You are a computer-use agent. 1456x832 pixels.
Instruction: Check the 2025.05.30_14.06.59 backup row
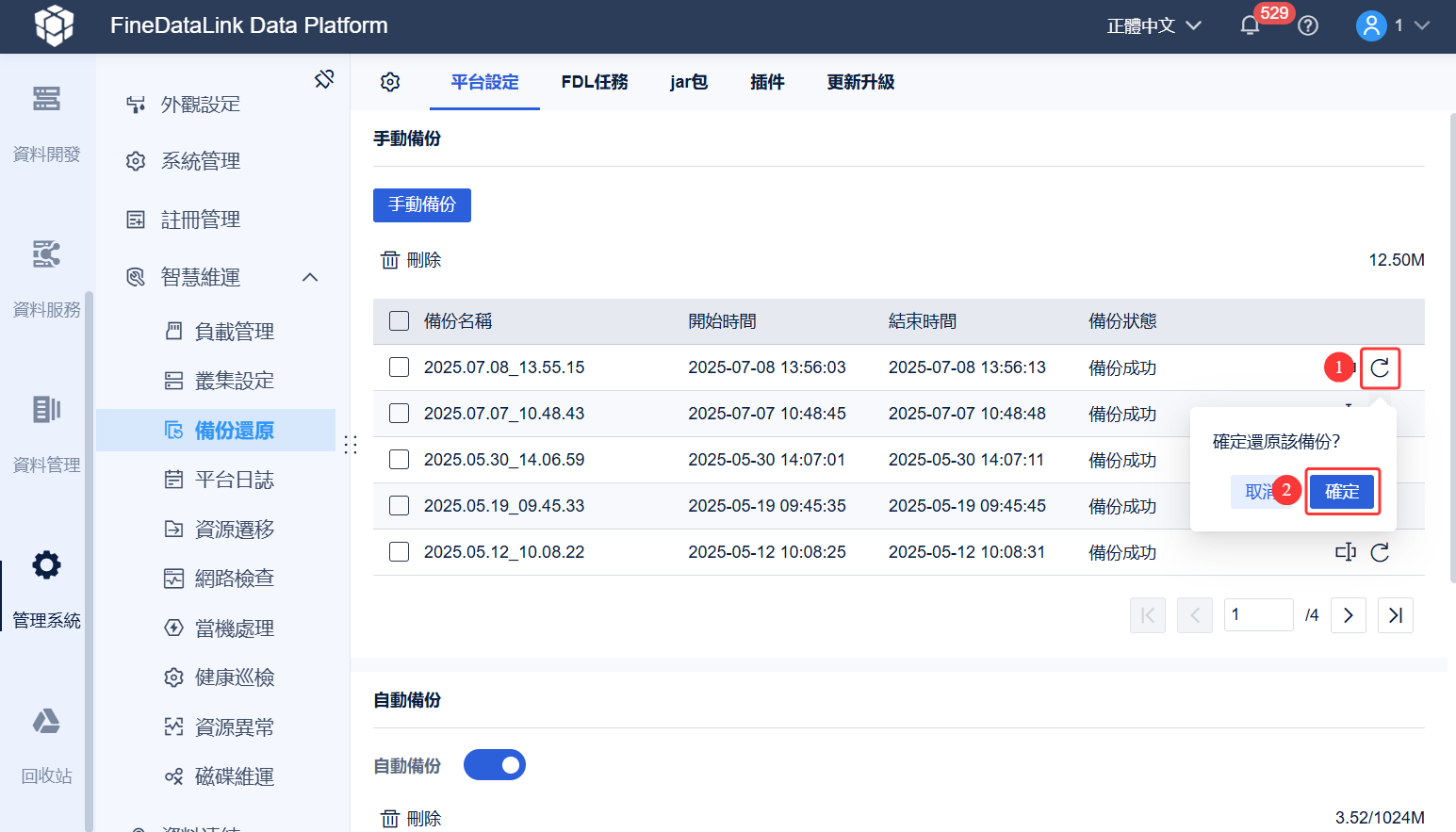point(400,460)
